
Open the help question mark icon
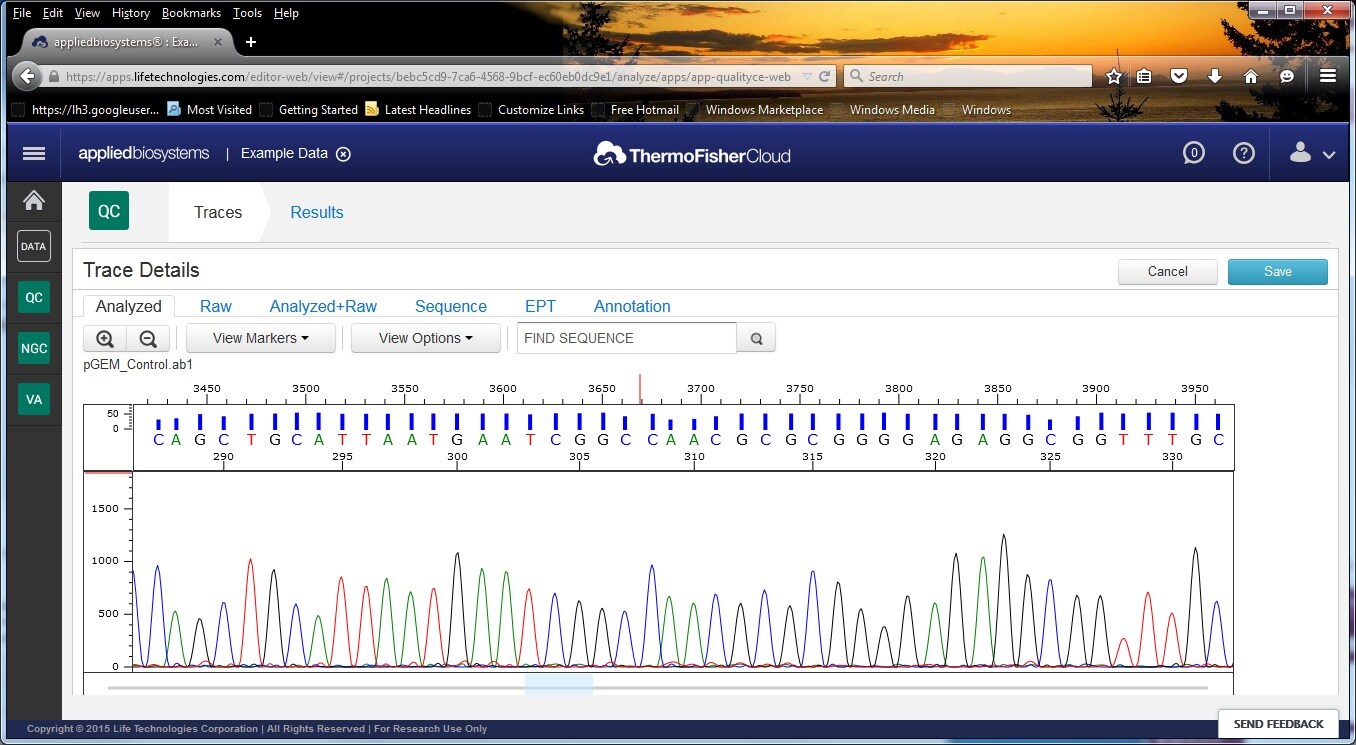pyautogui.click(x=1243, y=153)
